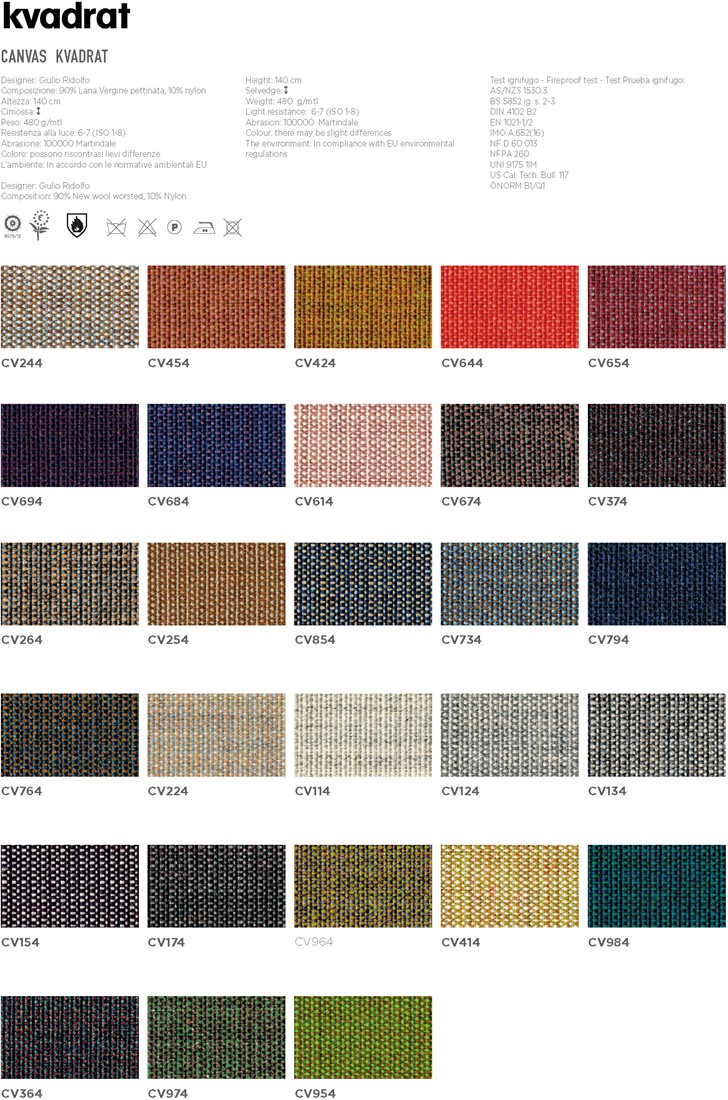Pick the dark CV374 swatch
Image resolution: width=728 pixels, height=1100 pixels.
pyautogui.click(x=656, y=445)
